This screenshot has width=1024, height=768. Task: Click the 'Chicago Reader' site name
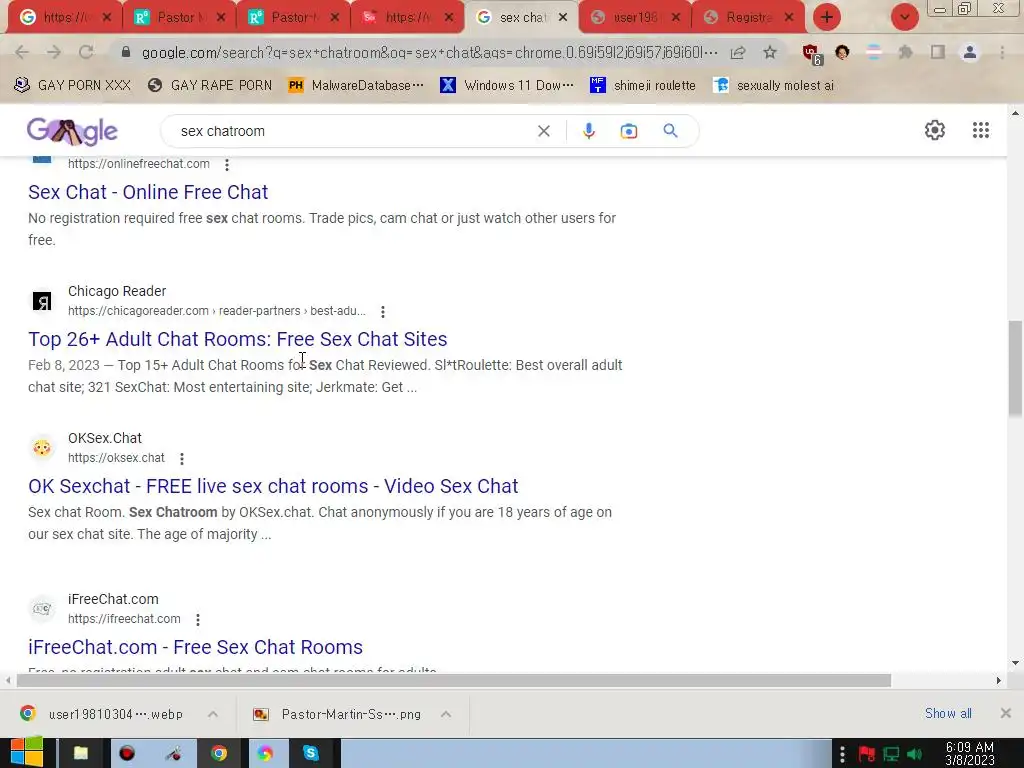(x=117, y=291)
